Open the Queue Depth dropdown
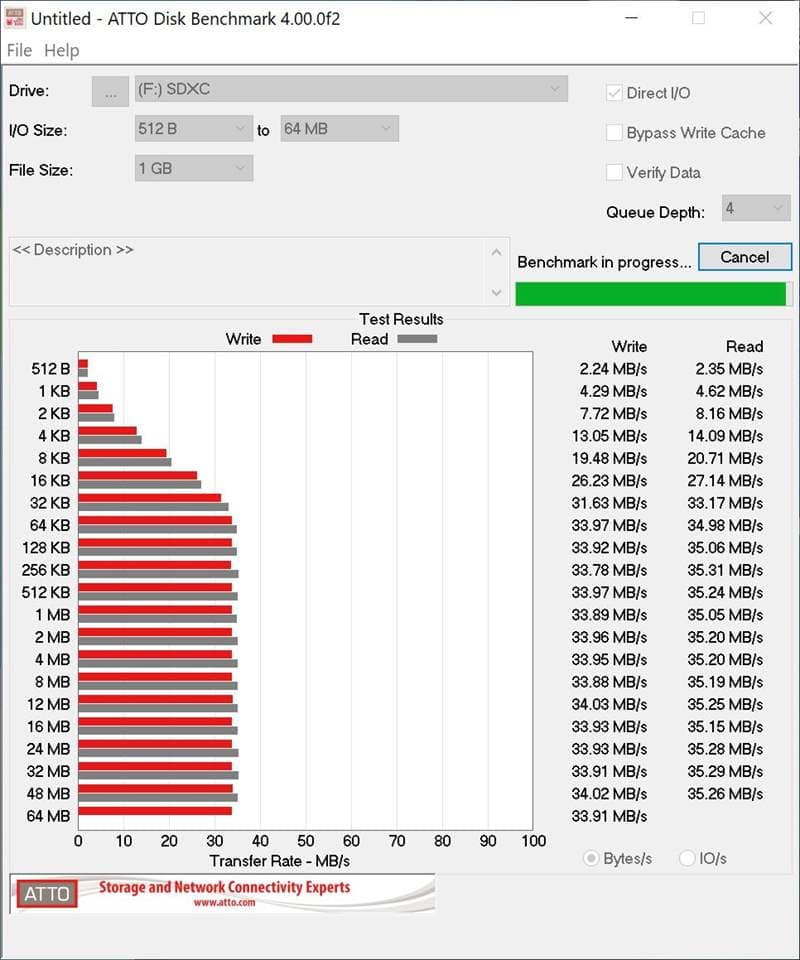The image size is (800, 960). pyautogui.click(x=756, y=208)
